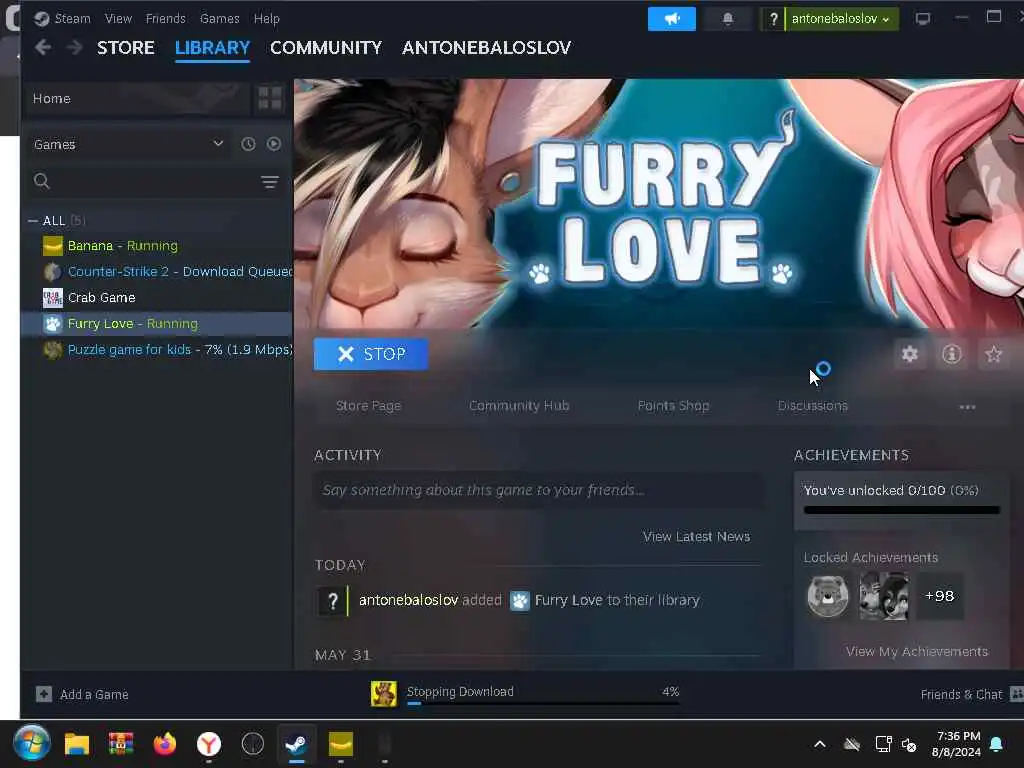Click the Banana game icon in list
This screenshot has width=1024, height=768.
coord(53,246)
